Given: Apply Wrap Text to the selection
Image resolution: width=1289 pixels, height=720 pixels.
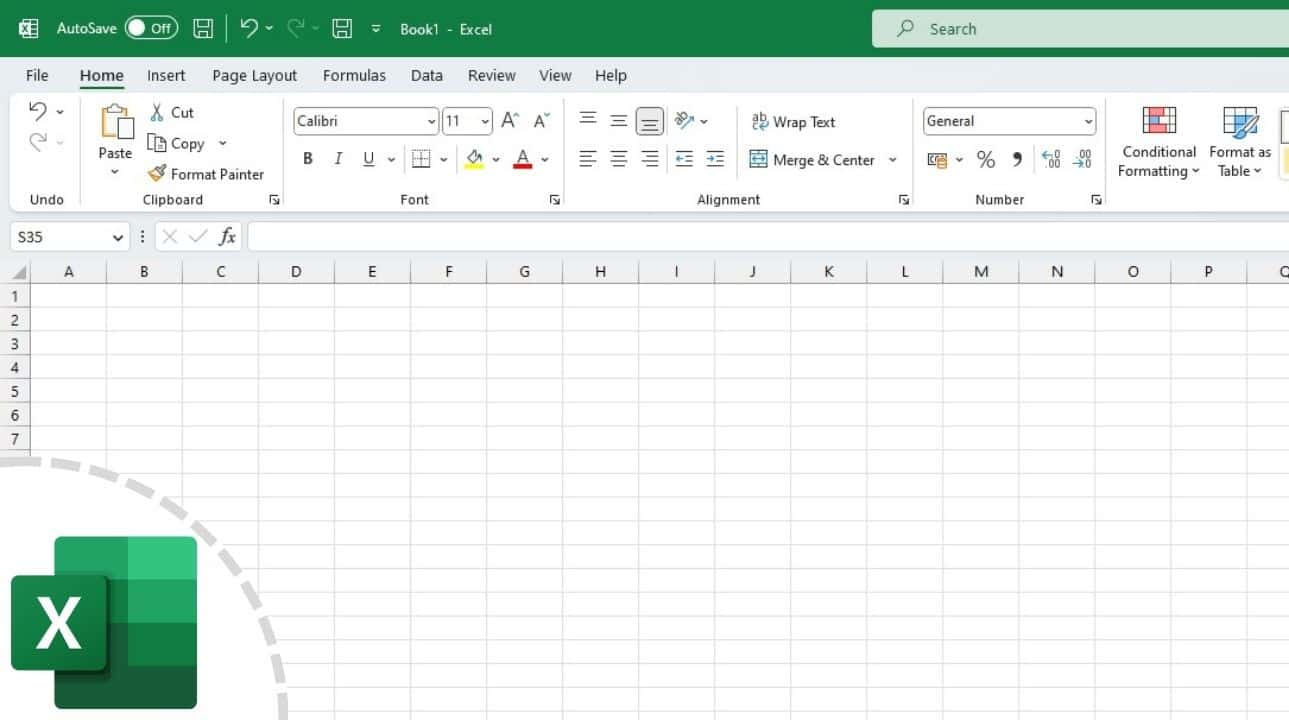Looking at the screenshot, I should point(793,121).
